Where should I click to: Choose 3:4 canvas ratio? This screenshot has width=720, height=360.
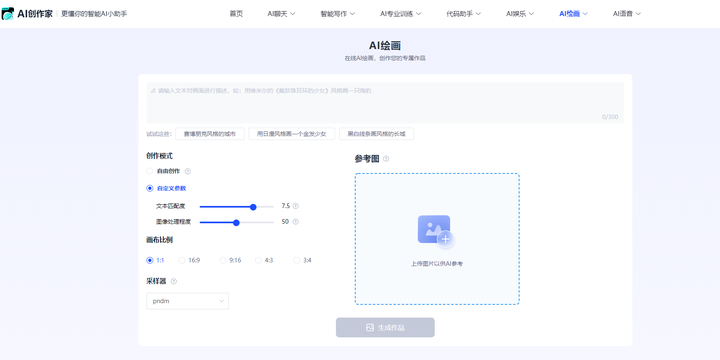pos(297,260)
